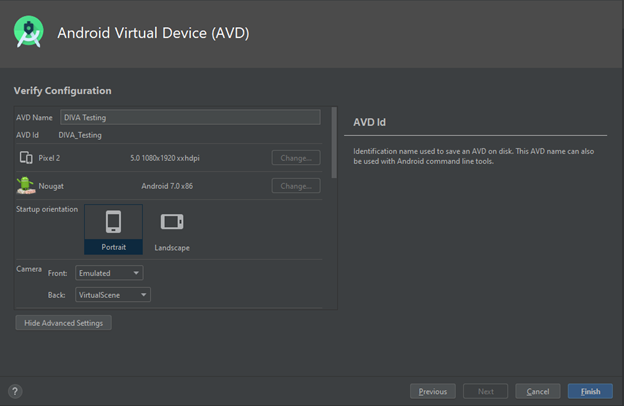Change the Pixel 2 hardware device

[x=296, y=158]
